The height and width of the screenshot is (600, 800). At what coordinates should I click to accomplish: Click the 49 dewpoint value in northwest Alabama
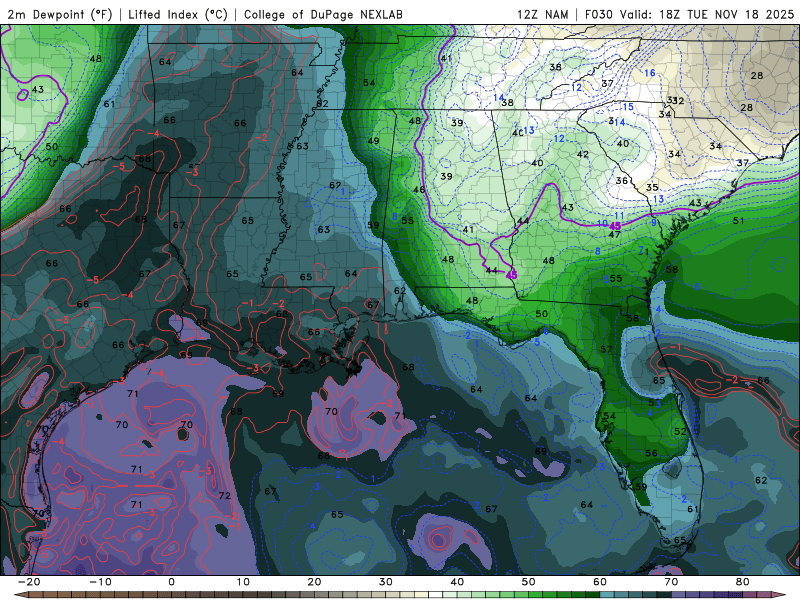click(373, 141)
